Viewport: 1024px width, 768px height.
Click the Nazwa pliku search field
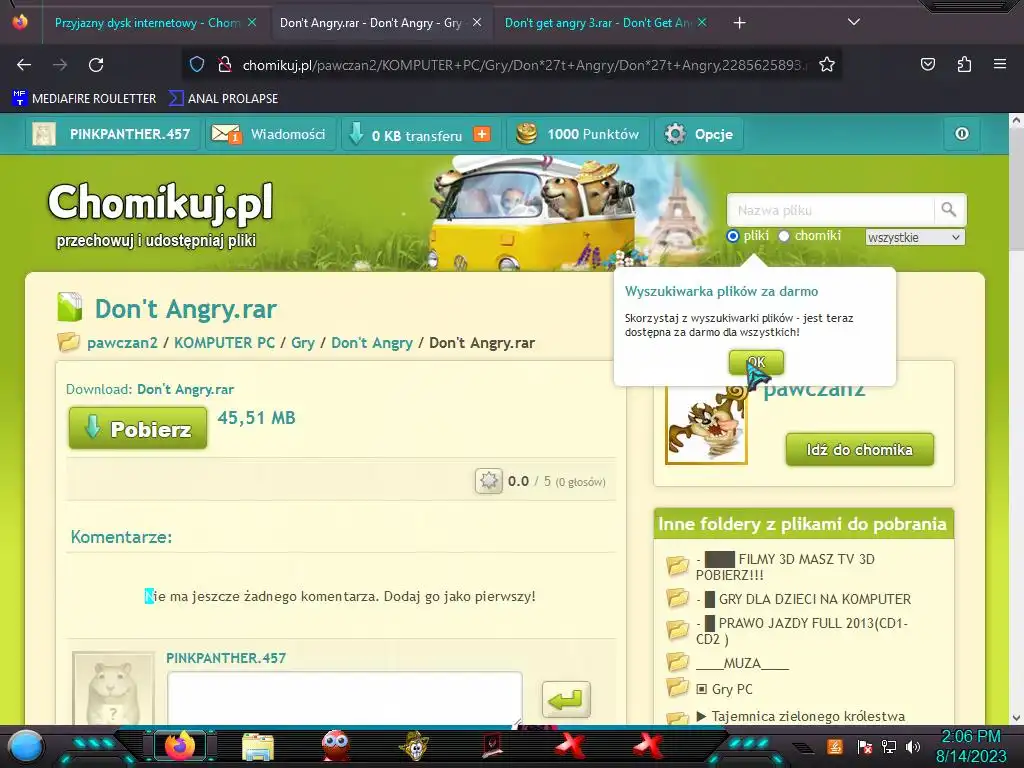830,210
